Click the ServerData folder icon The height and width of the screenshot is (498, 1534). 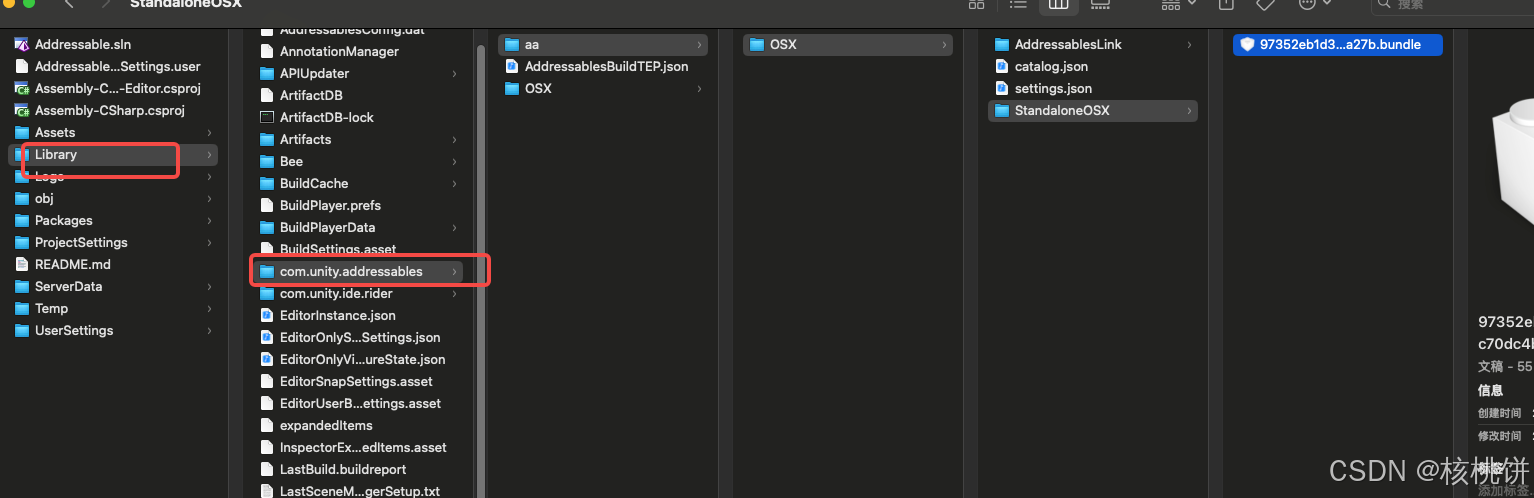(22, 286)
